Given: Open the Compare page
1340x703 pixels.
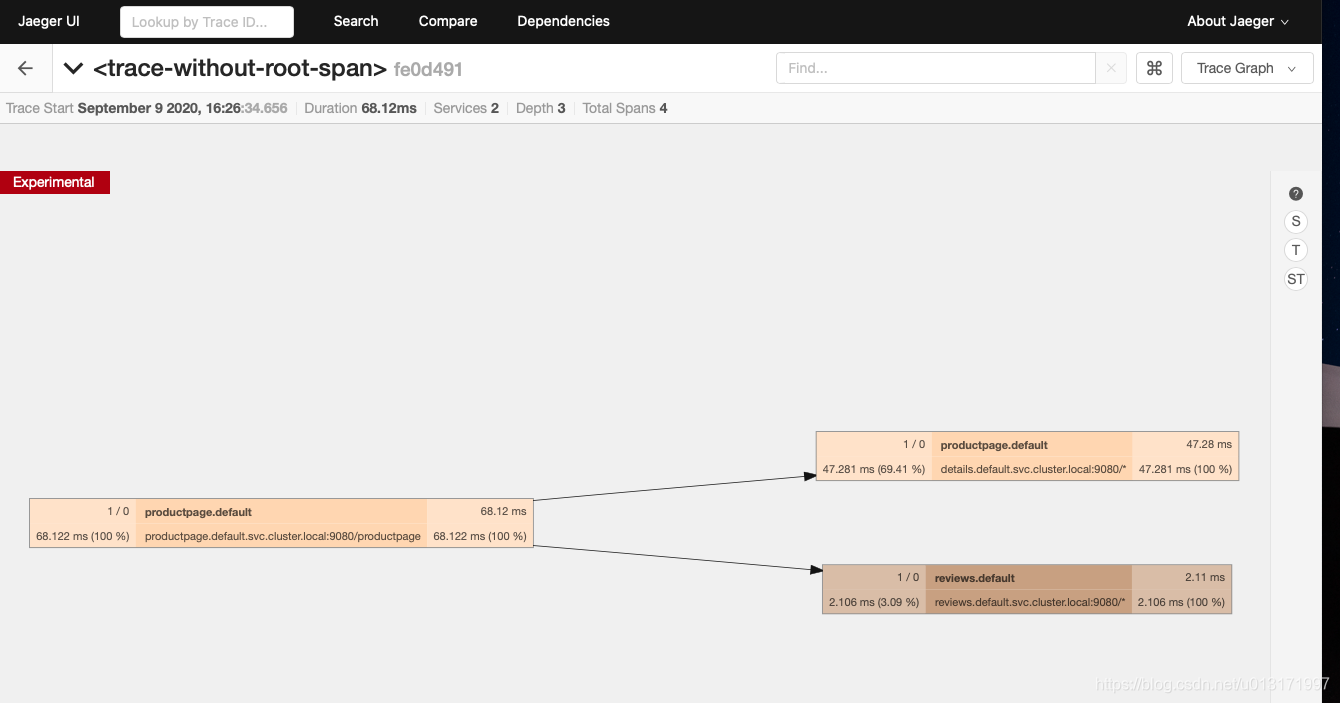Looking at the screenshot, I should point(448,21).
